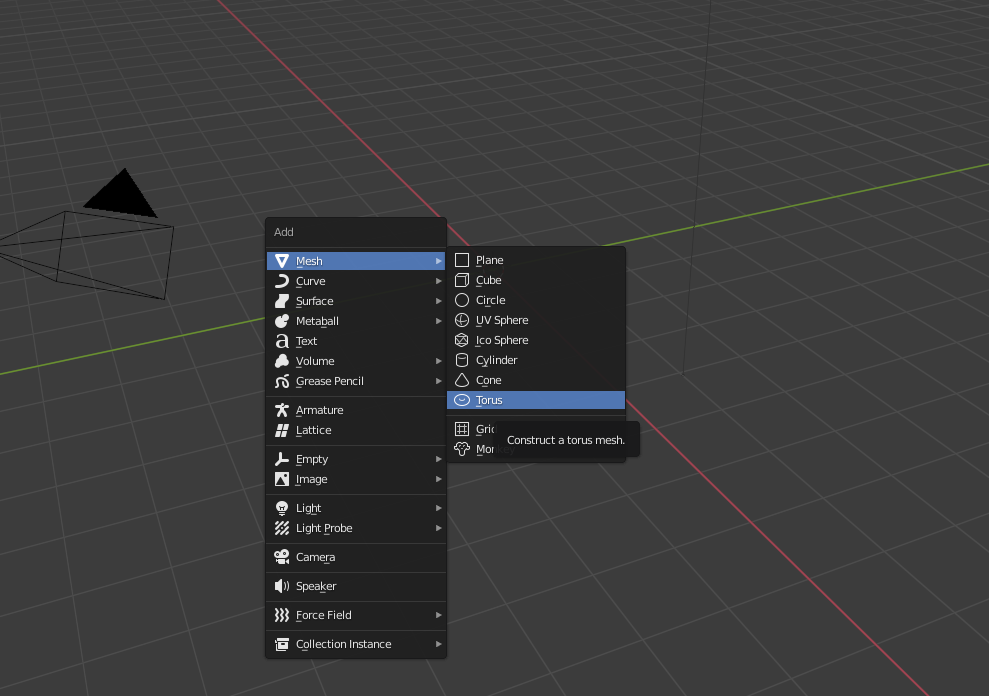The image size is (989, 696).
Task: Click the Cube icon in Mesh submenu
Action: [462, 280]
